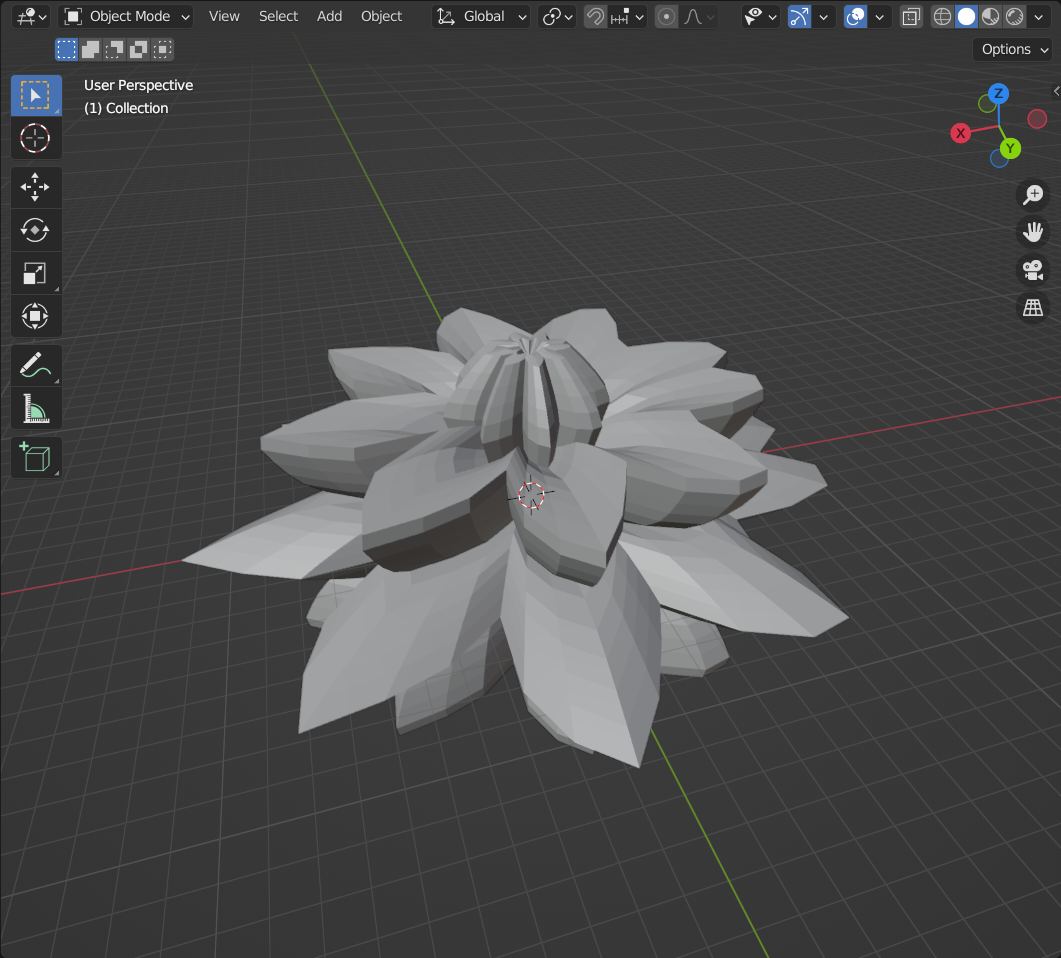Open the View menu

224,16
